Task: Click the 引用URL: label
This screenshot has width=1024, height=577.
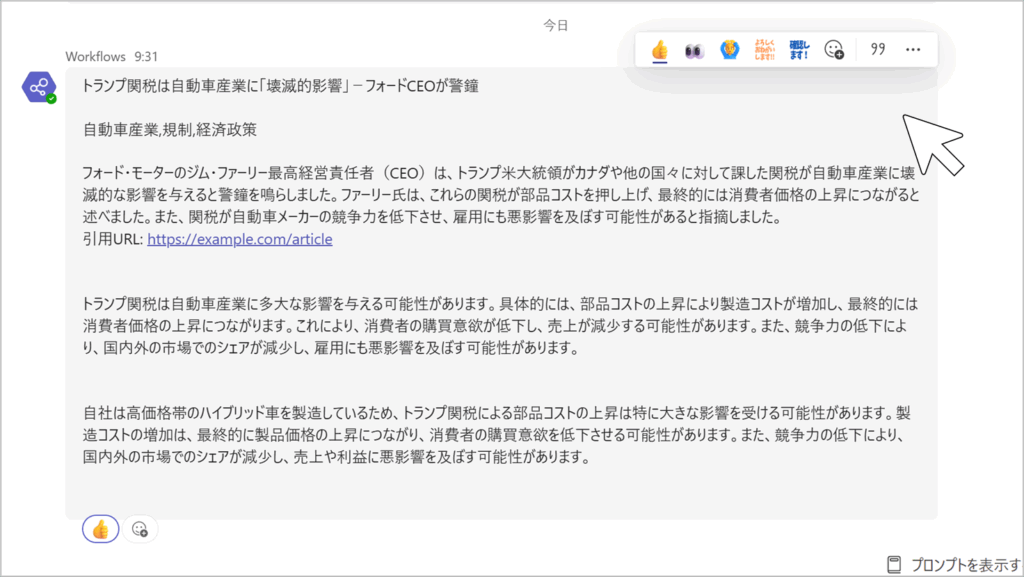Action: tap(113, 239)
